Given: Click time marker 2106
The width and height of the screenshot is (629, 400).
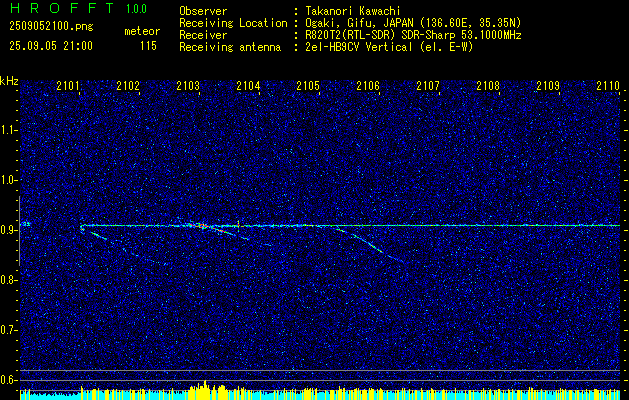Looking at the screenshot, I should point(368,85).
